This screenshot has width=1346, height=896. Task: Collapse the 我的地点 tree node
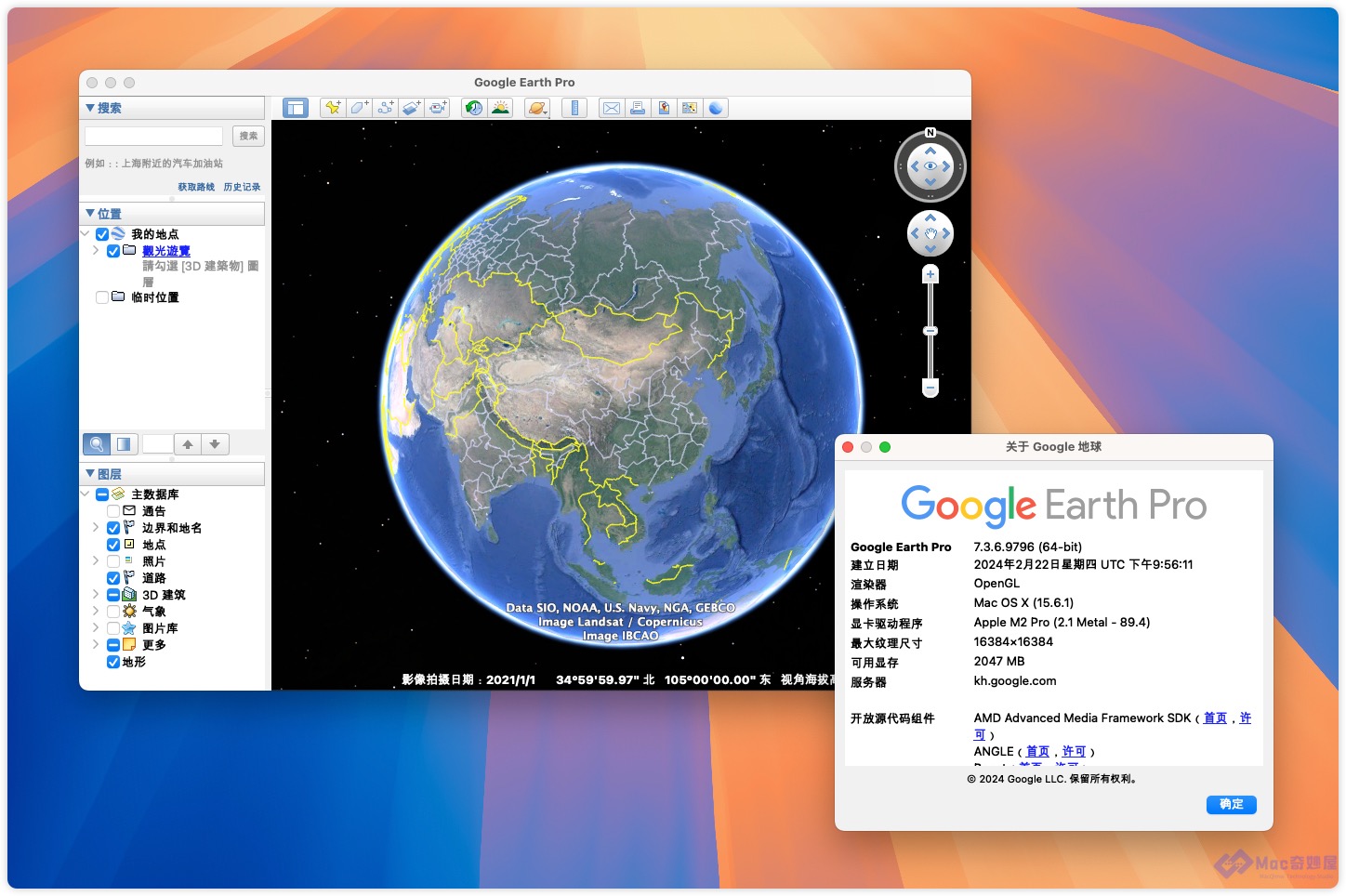click(86, 234)
